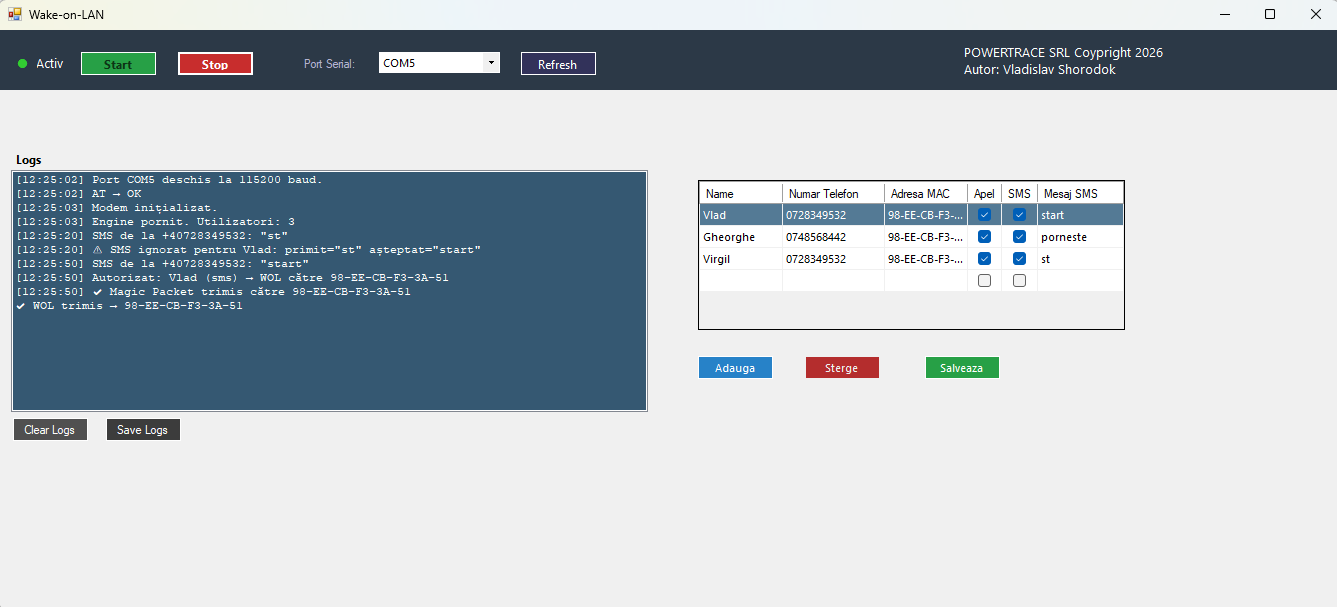Click Virgil's "st" message cell
Screen dimensions: 1337x607
1080,259
